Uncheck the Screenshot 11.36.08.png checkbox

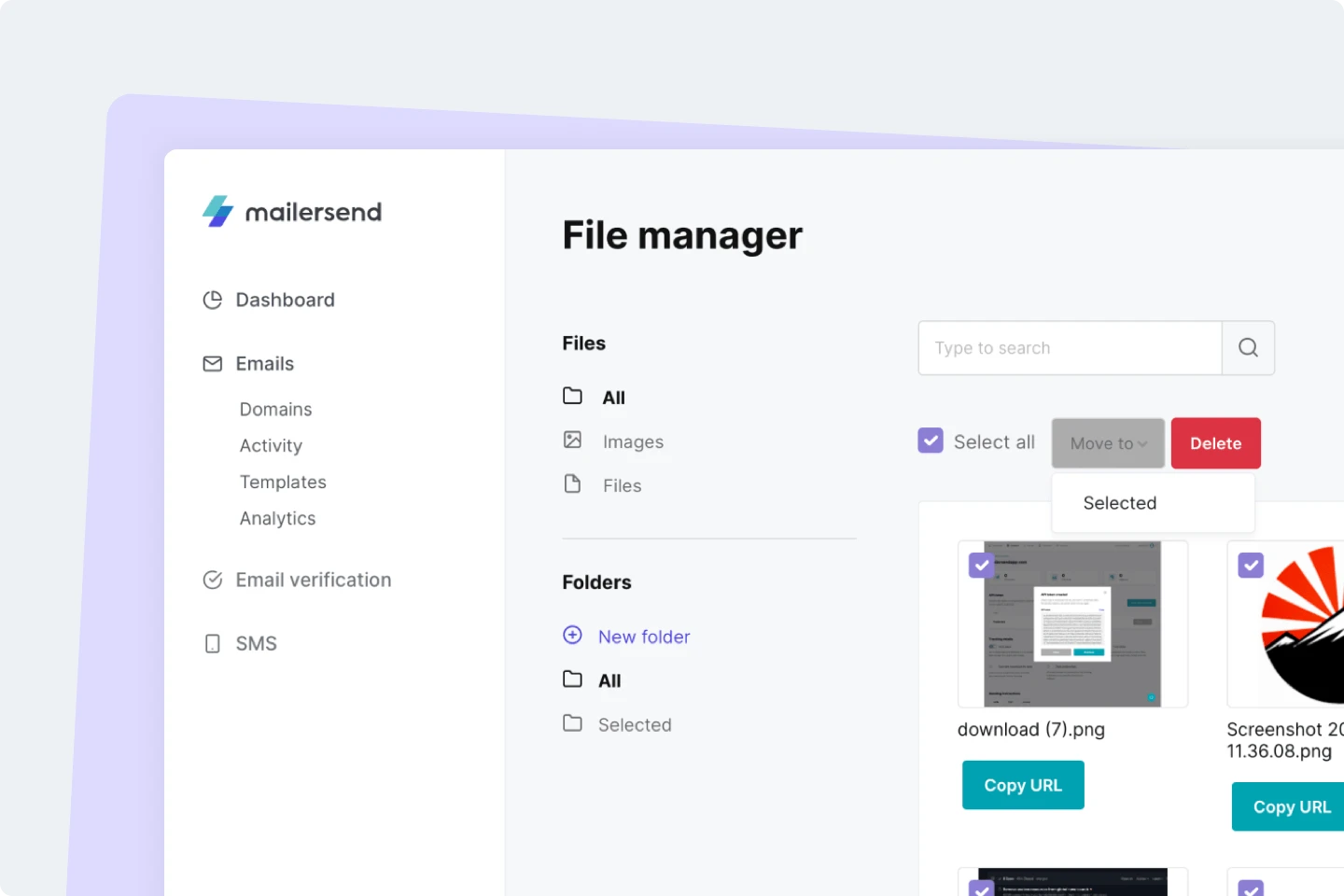coord(1251,565)
